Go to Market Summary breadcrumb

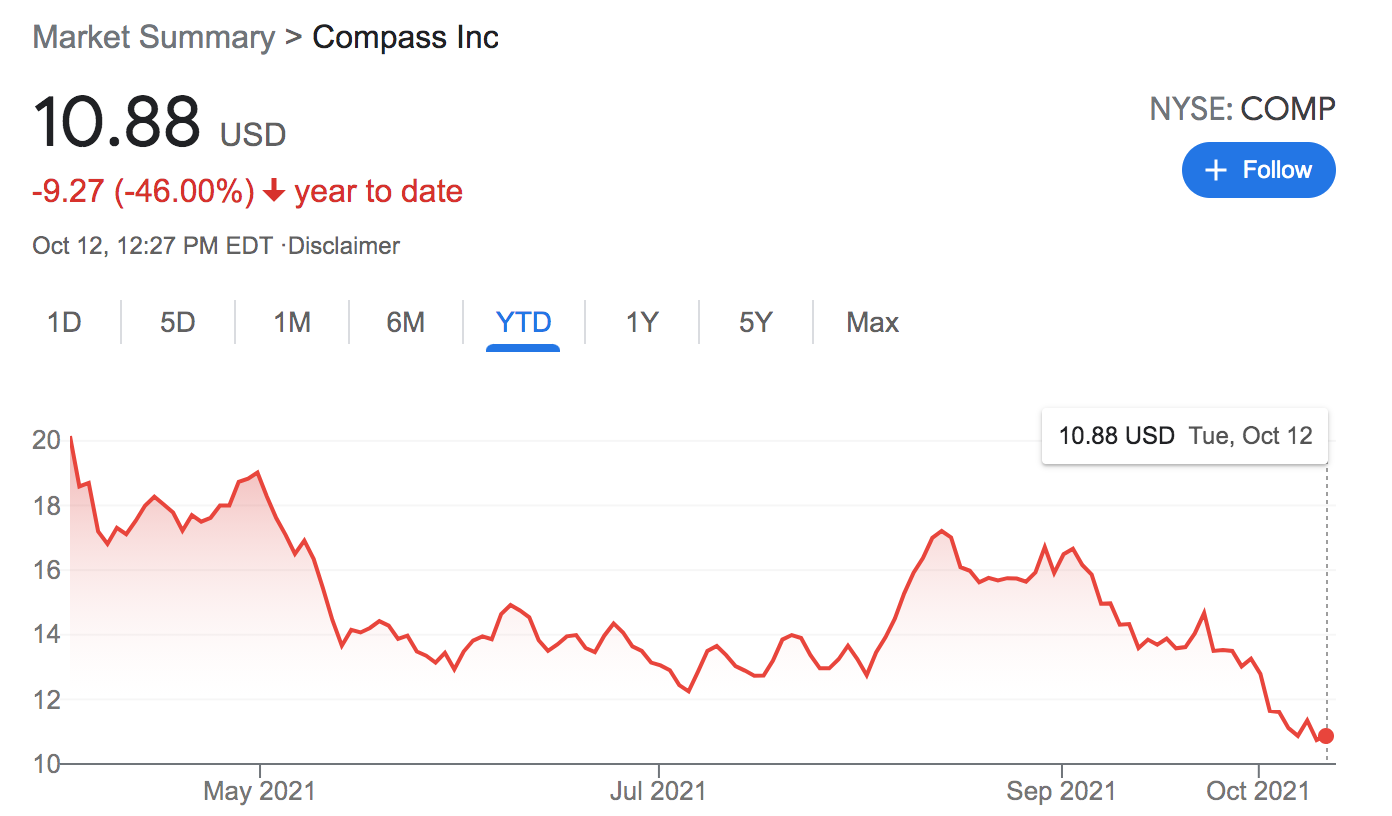(154, 38)
